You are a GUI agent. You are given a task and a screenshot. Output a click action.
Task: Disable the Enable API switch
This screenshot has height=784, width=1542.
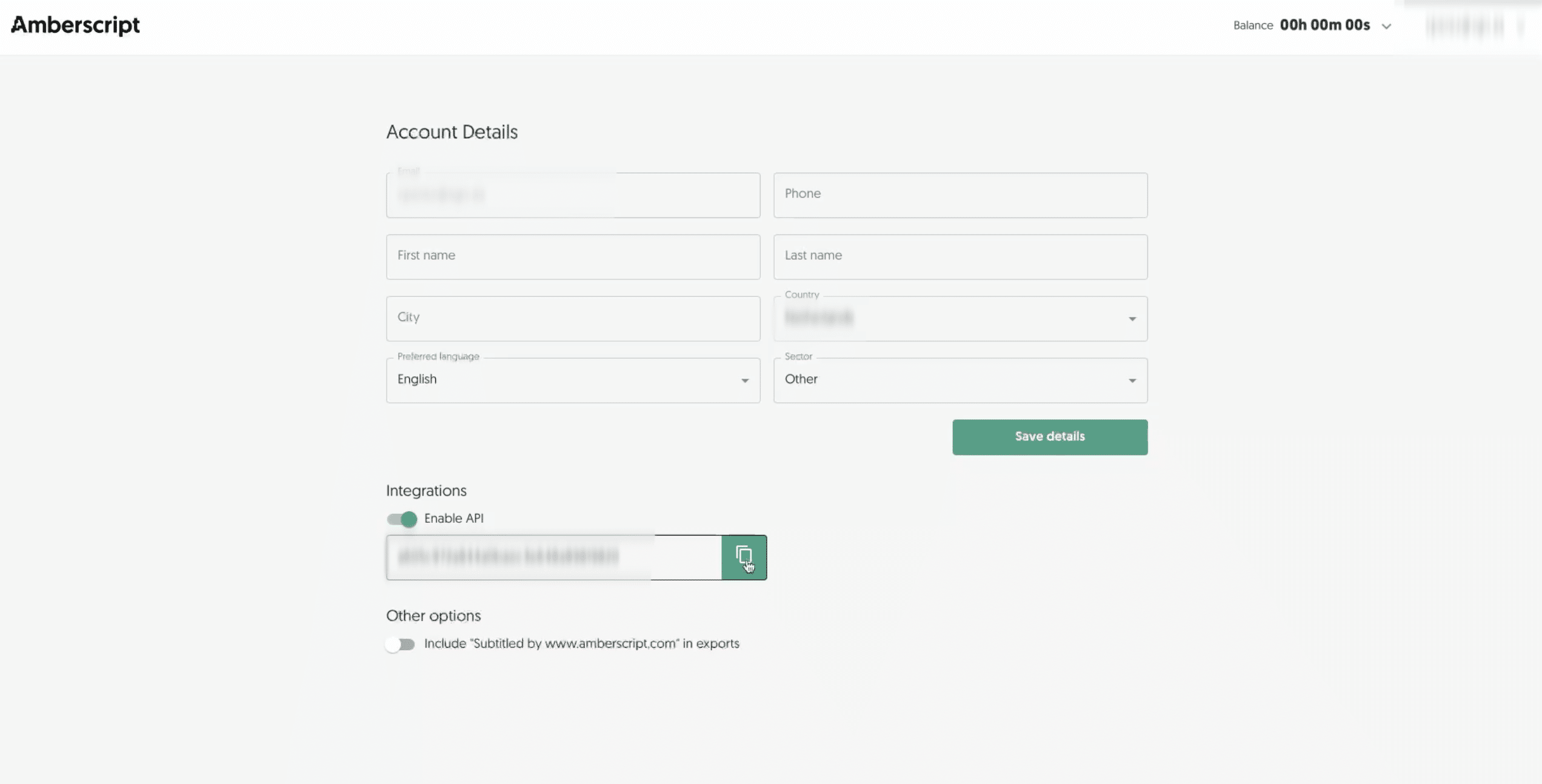402,519
